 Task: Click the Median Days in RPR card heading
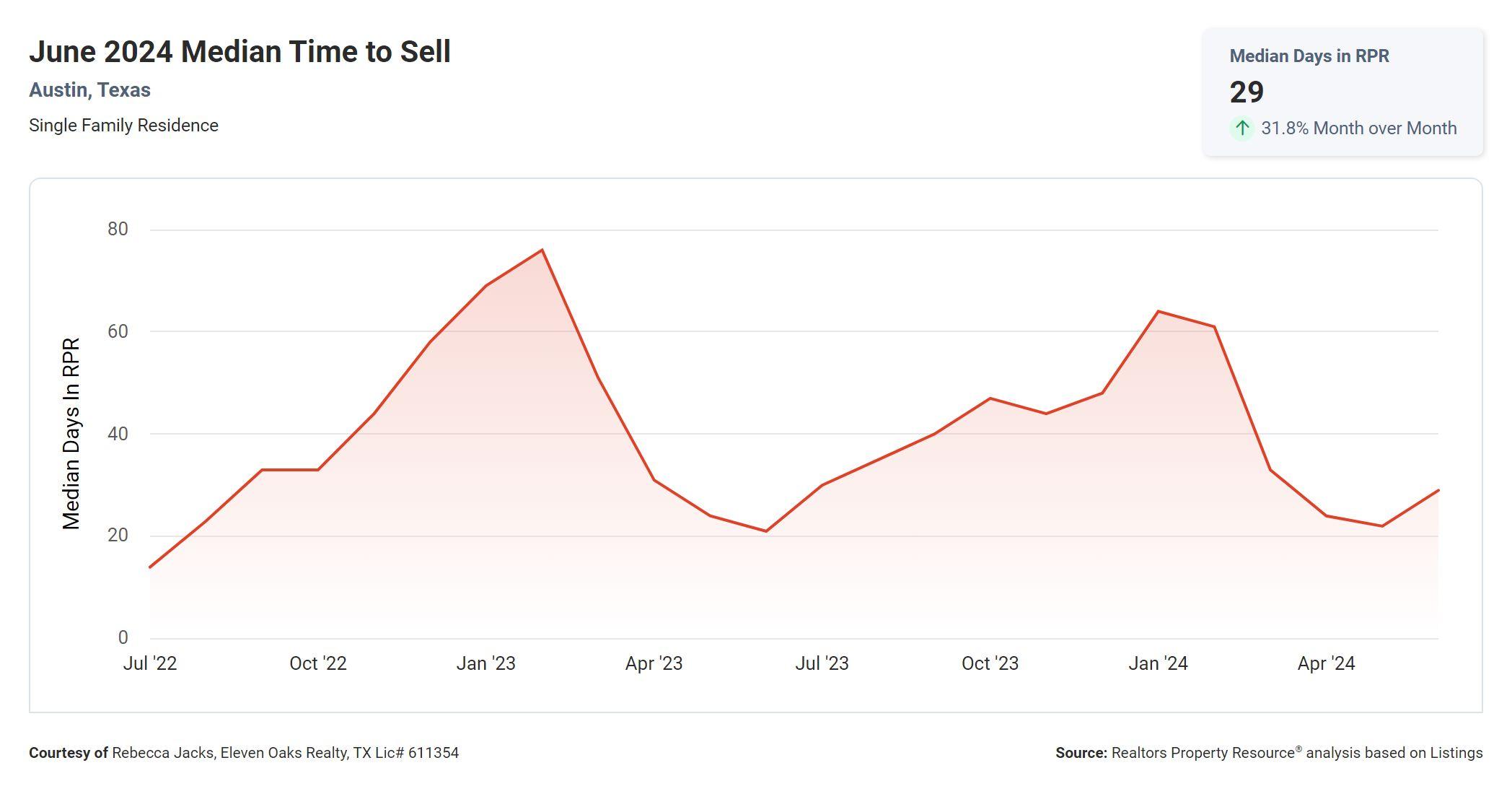pyautogui.click(x=1309, y=56)
